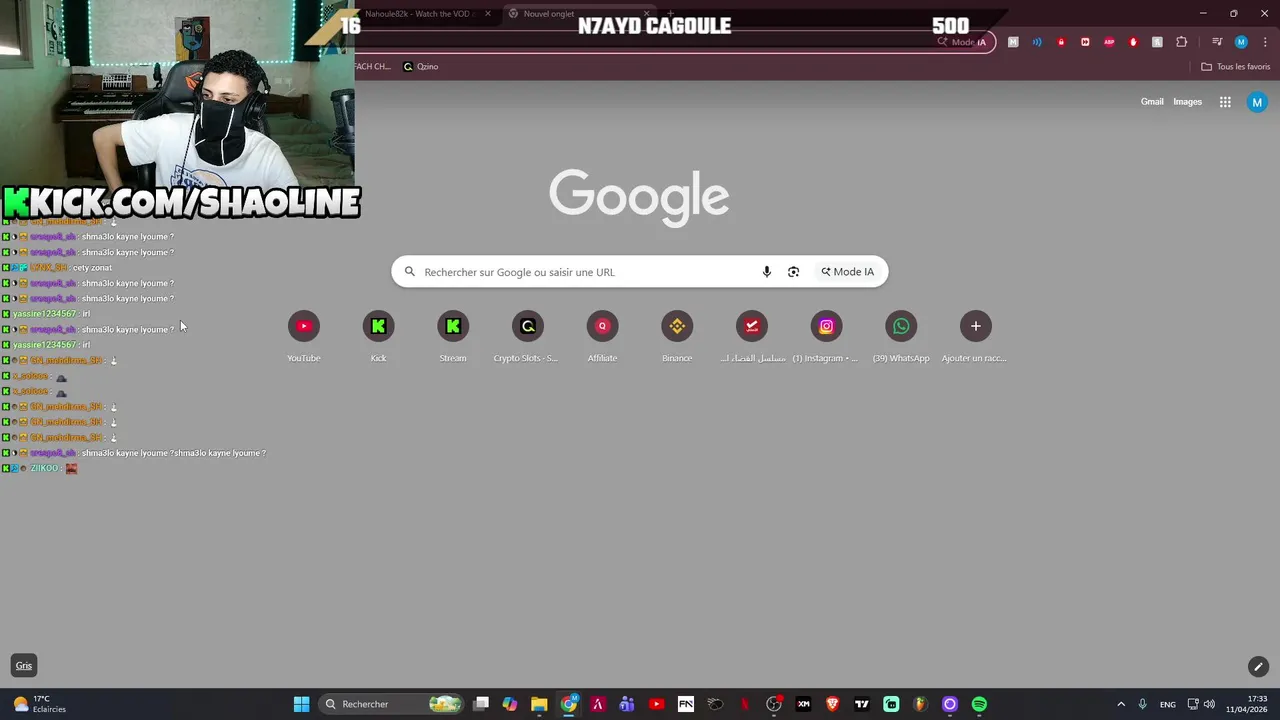Open the Qzino bookmark

(421, 66)
